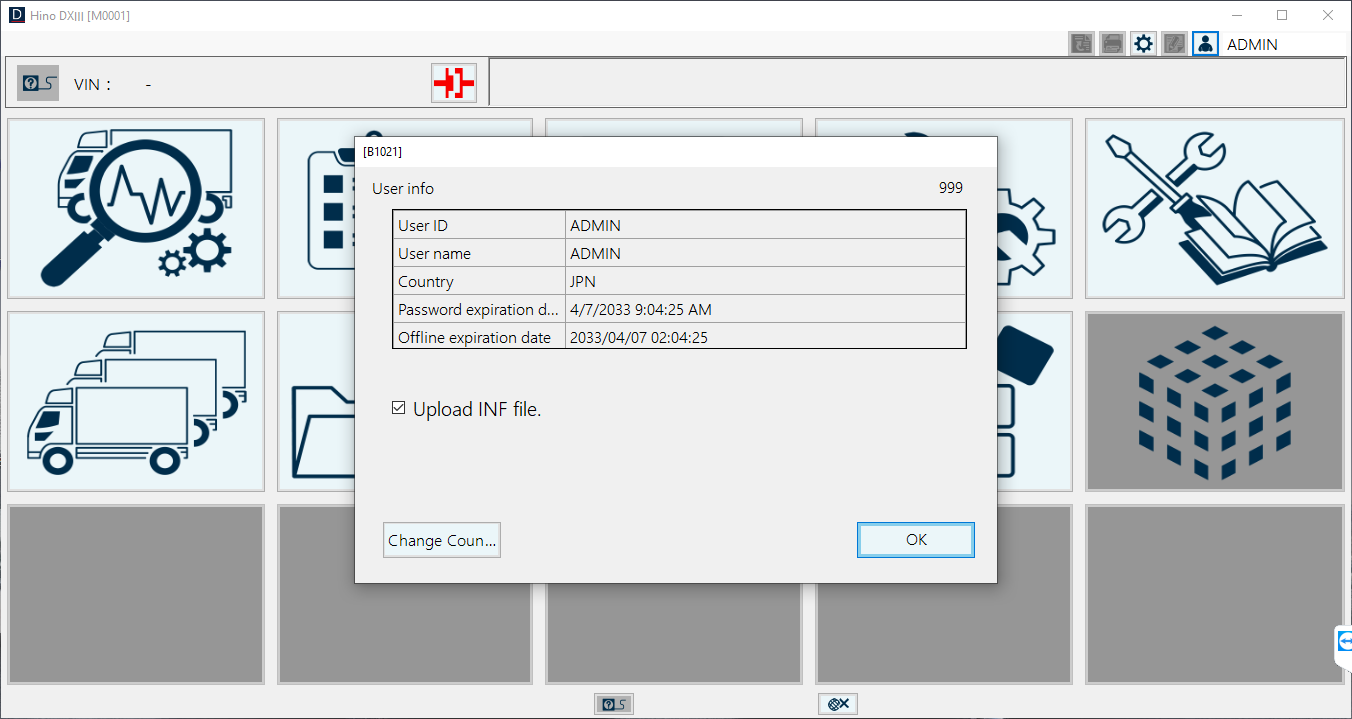Screen dimensions: 1352x719
Task: Open the checklist clipboard tile
Action: point(316,208)
